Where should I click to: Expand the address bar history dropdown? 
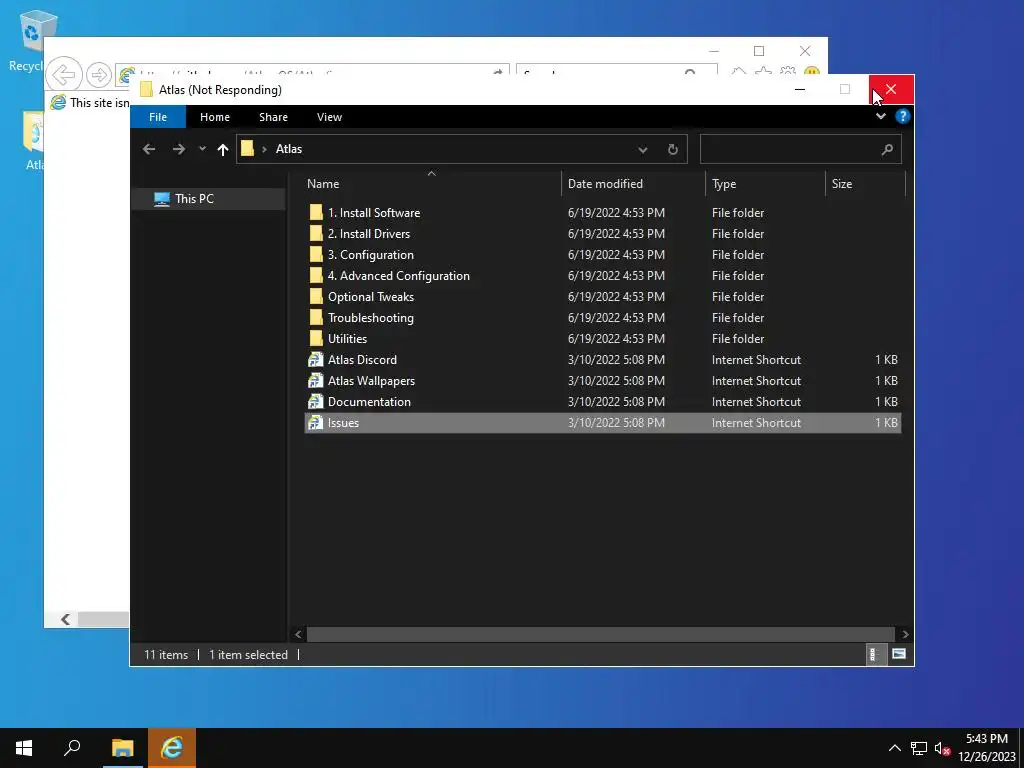tap(643, 150)
